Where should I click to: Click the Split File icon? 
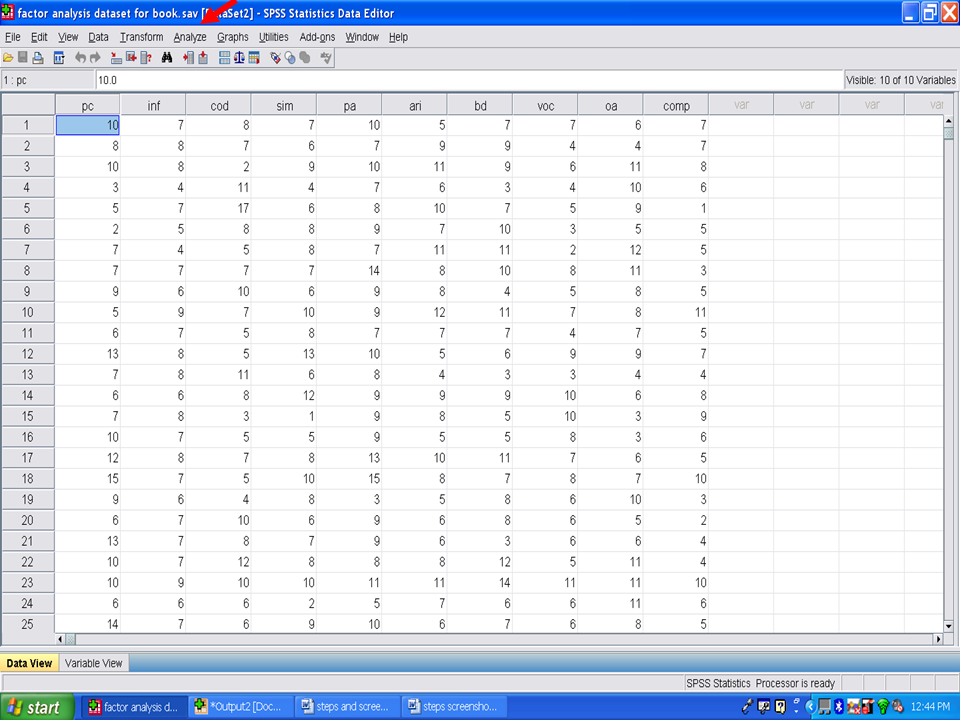[224, 58]
